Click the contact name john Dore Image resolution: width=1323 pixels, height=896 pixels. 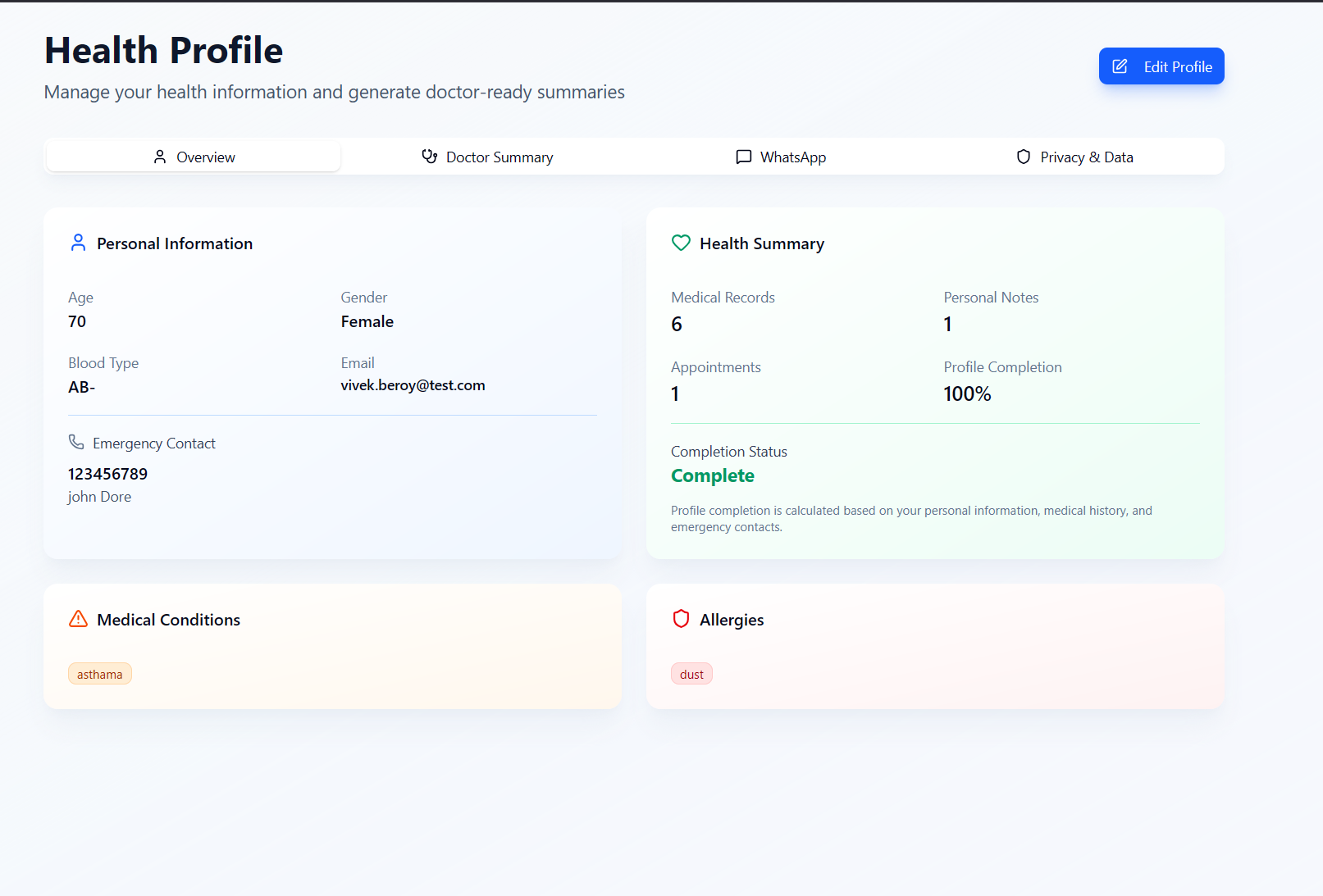[99, 497]
